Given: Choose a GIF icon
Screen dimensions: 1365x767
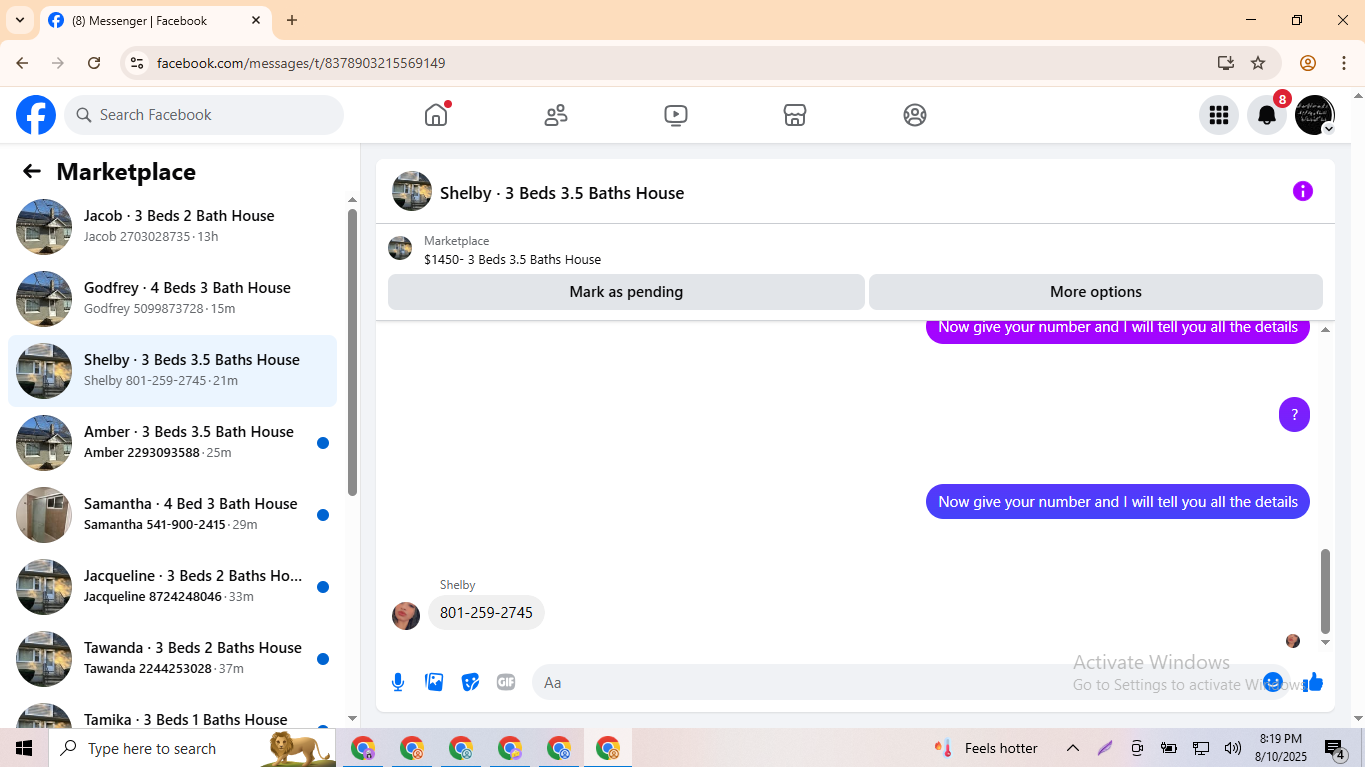Looking at the screenshot, I should tap(506, 682).
